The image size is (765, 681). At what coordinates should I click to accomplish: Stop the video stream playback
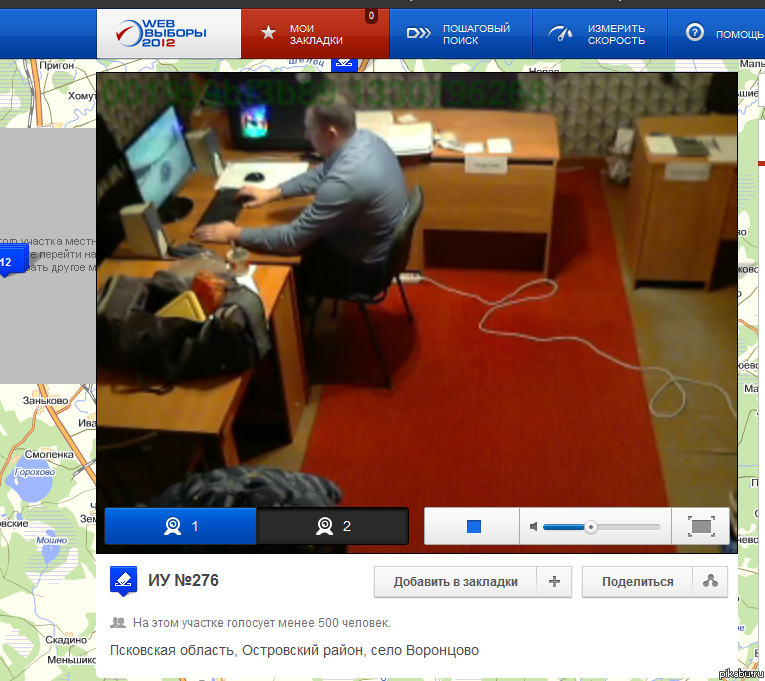coord(474,526)
